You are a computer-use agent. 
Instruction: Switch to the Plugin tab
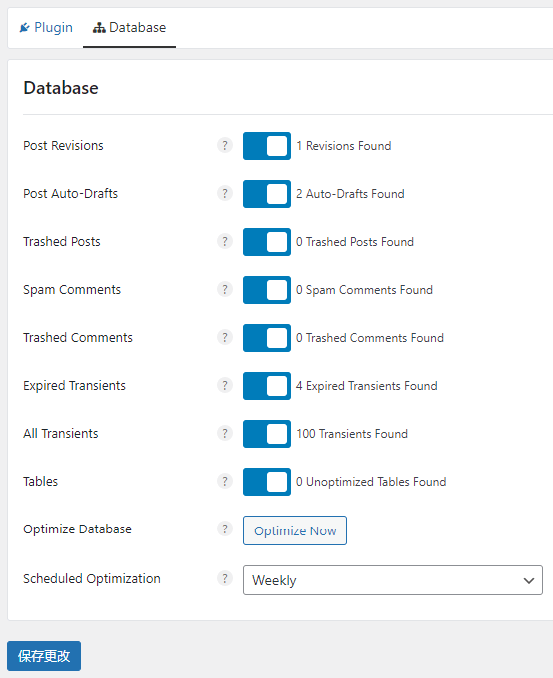[46, 28]
